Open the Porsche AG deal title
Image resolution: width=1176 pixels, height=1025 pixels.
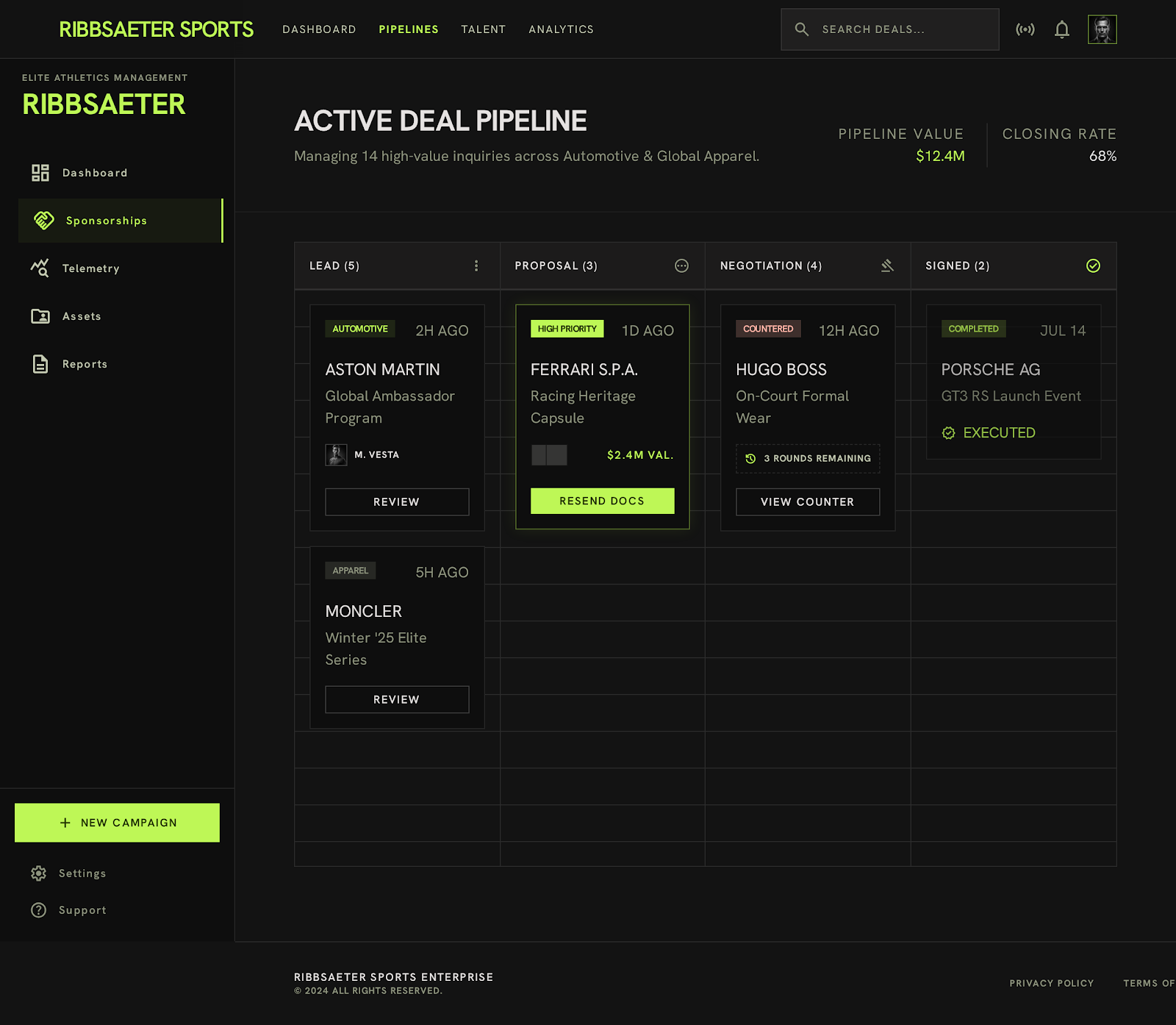pyautogui.click(x=991, y=370)
